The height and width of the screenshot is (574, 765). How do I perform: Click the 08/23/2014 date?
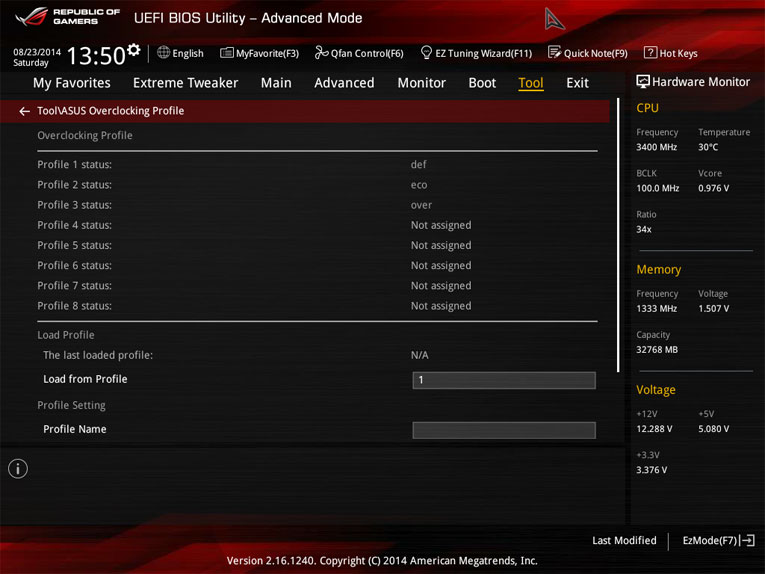(x=37, y=52)
